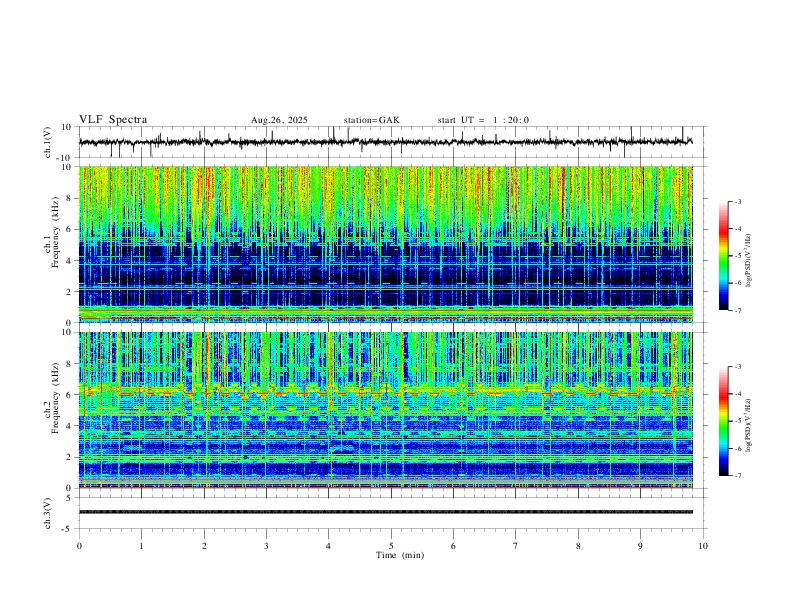The width and height of the screenshot is (792, 612).
Task: Click the 'station=GAK' label
Action: pyautogui.click(x=372, y=120)
